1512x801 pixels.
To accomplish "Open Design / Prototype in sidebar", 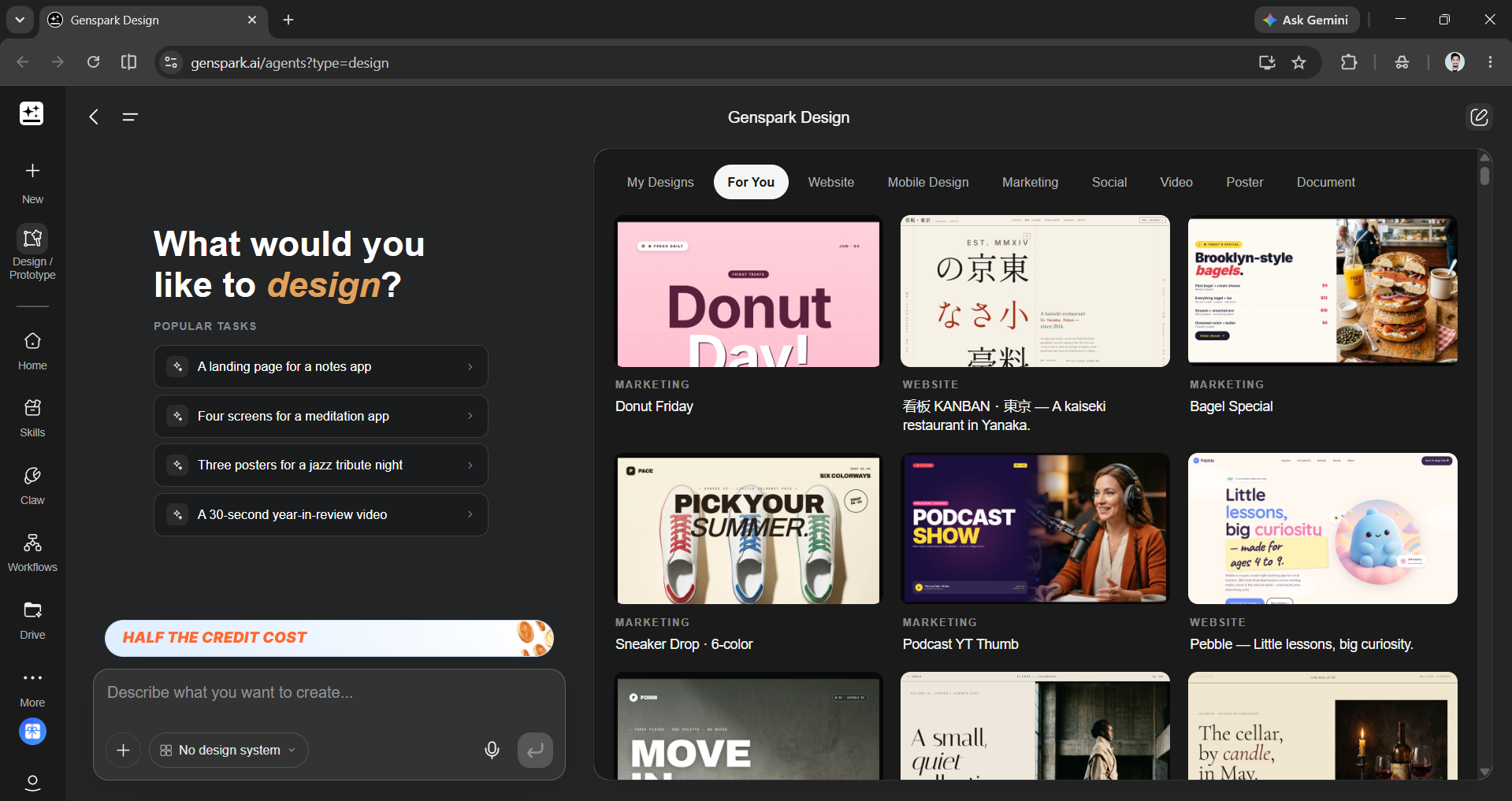I will [32, 252].
